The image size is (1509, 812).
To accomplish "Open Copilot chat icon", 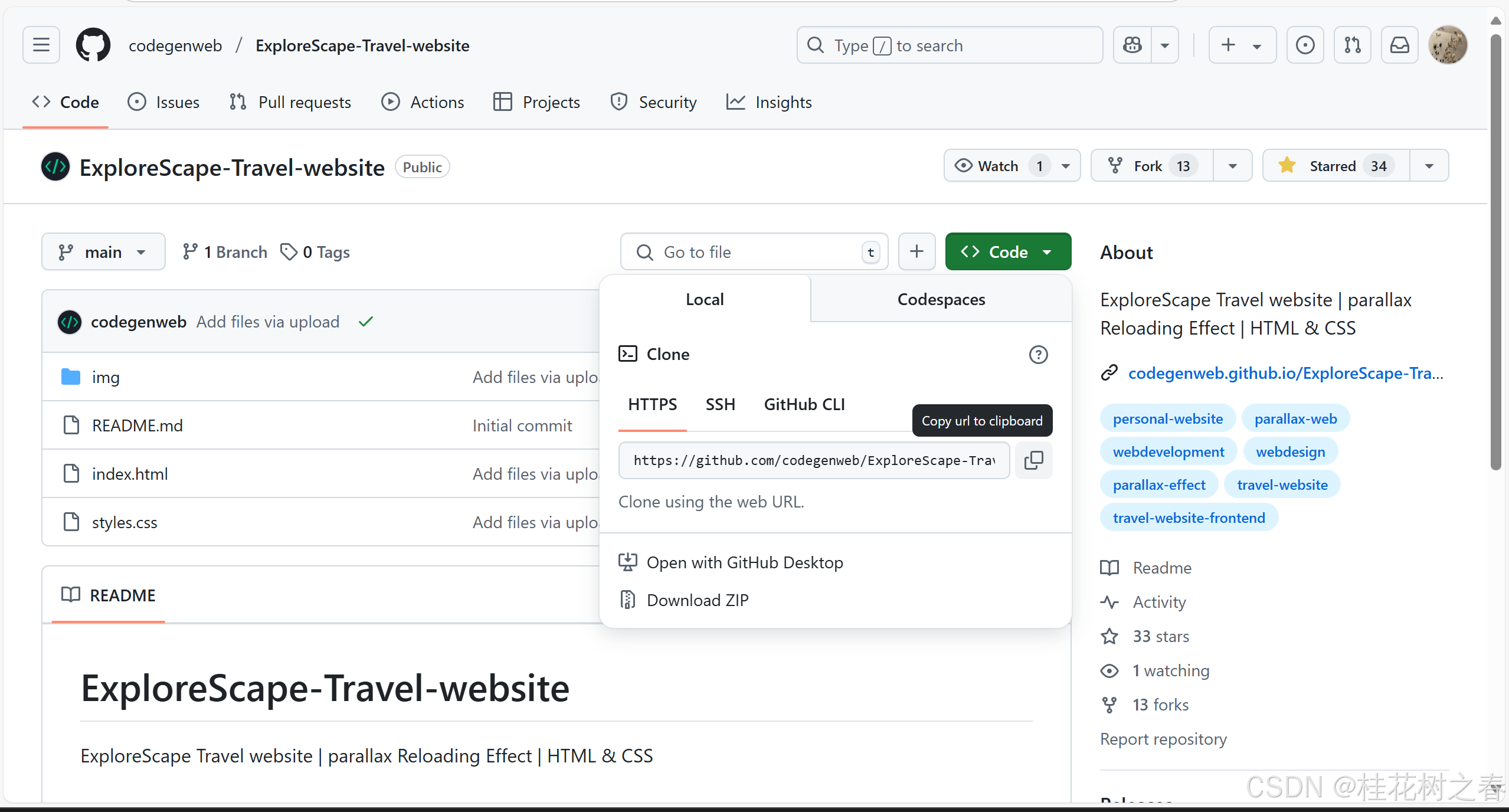I will pos(1132,45).
